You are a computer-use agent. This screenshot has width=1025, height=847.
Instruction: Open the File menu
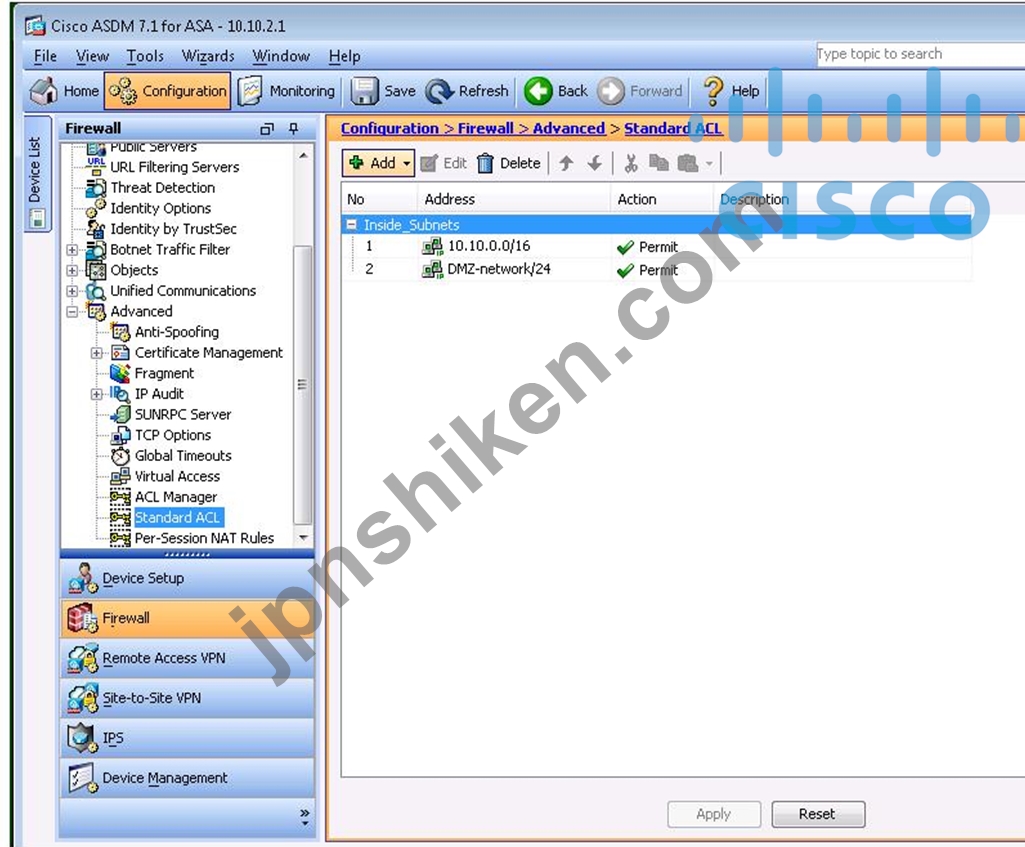click(45, 56)
